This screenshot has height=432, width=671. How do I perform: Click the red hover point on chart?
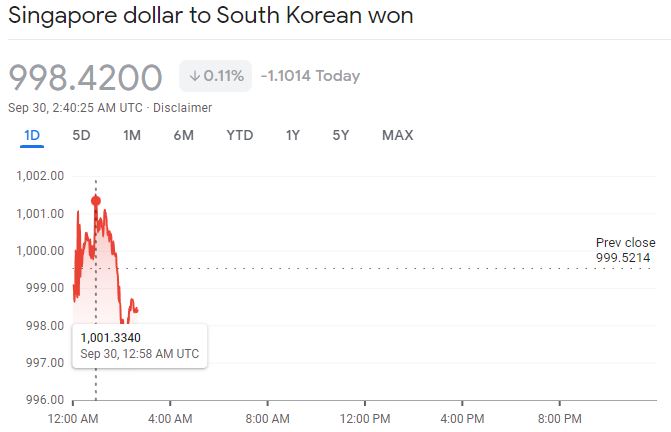96,200
